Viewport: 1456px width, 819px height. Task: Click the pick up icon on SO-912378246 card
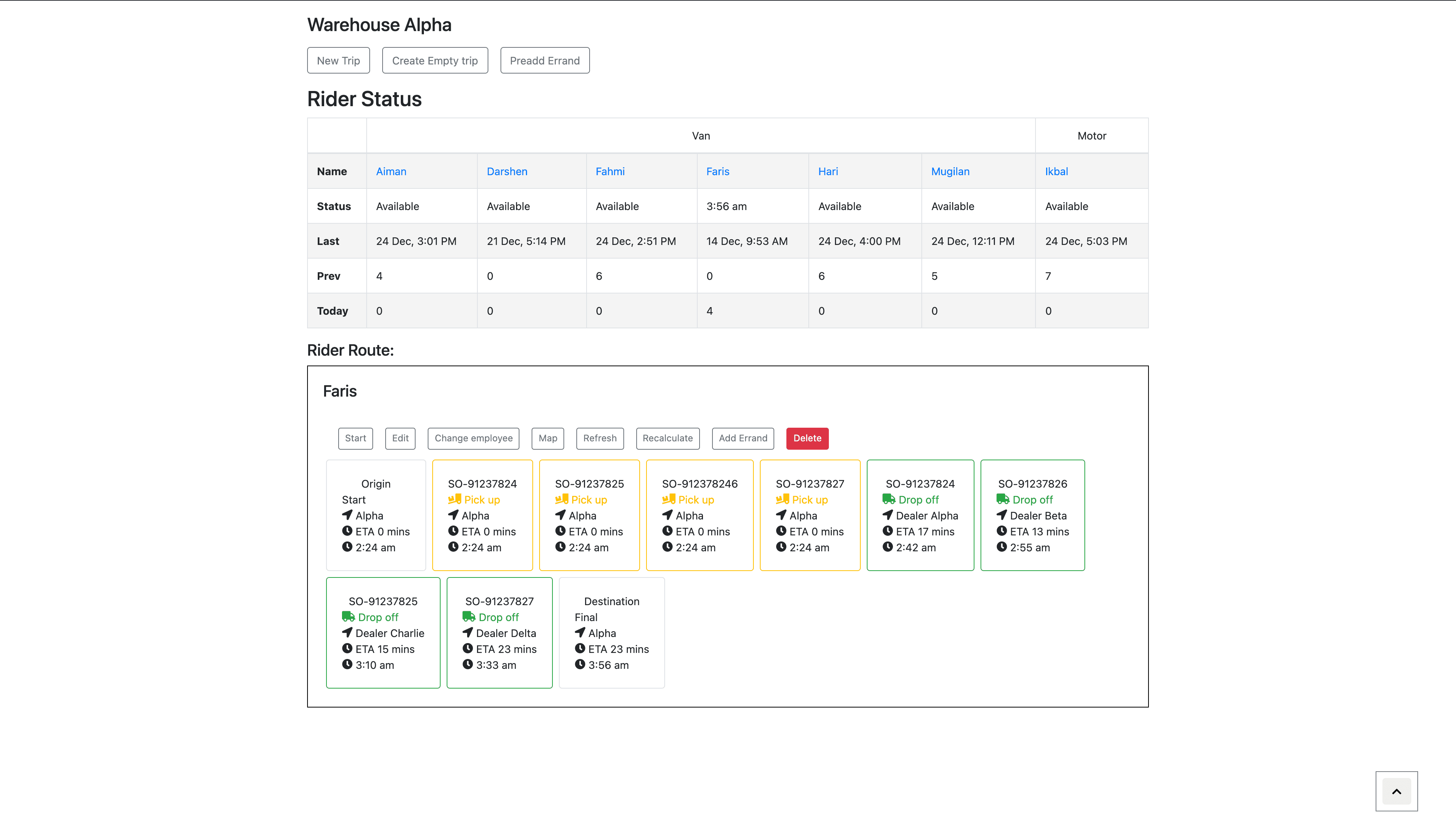pos(668,499)
